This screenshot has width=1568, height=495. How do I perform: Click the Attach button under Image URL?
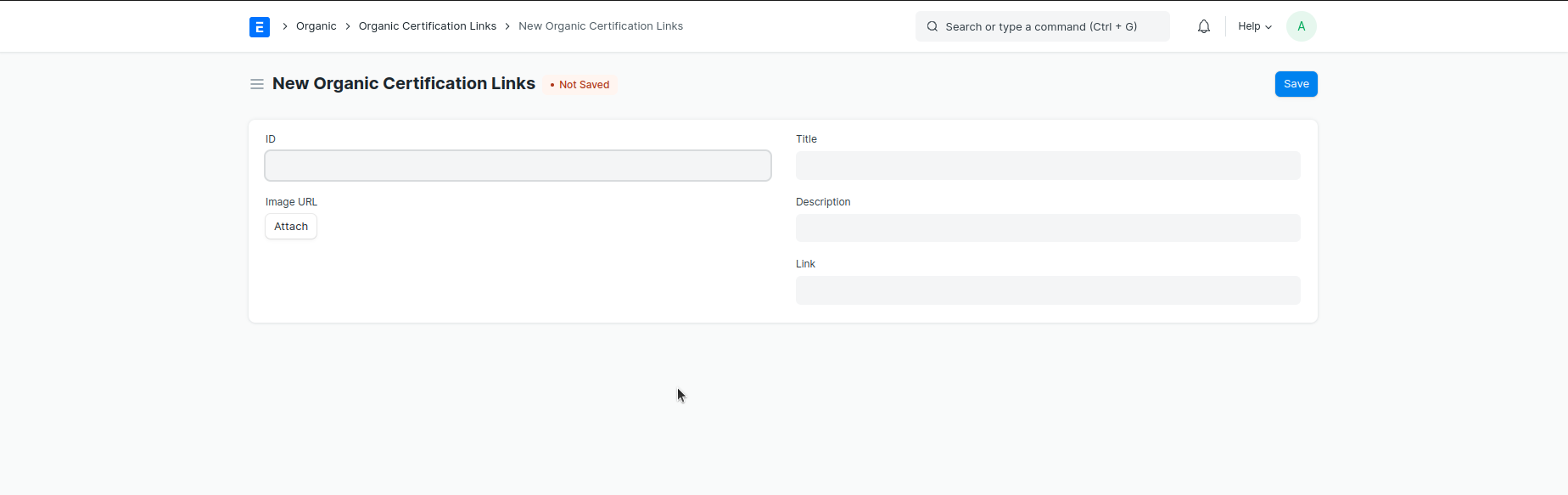tap(291, 227)
